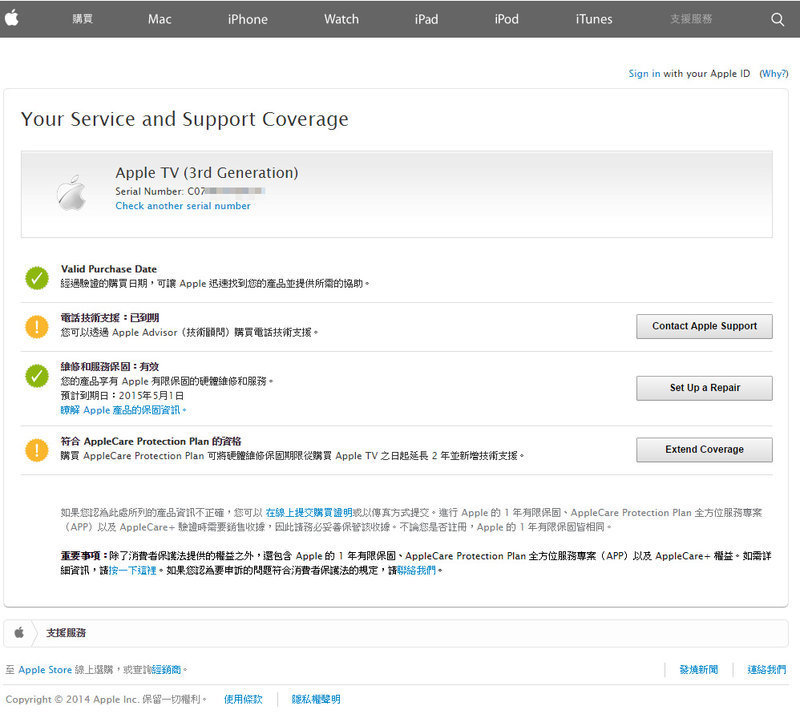This screenshot has width=800, height=714.
Task: Click the orange warning icon beside 電話技術支援
Action: 37,327
